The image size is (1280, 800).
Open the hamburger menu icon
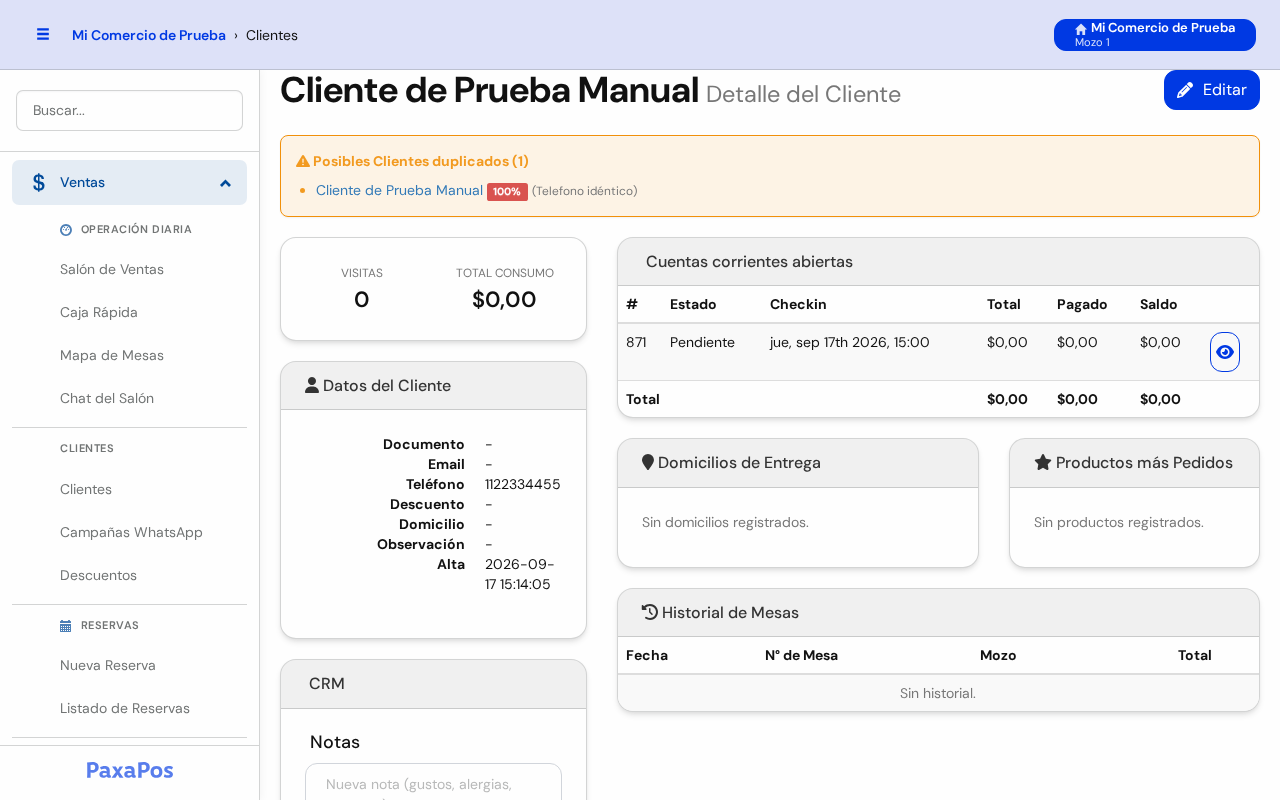pyautogui.click(x=43, y=34)
